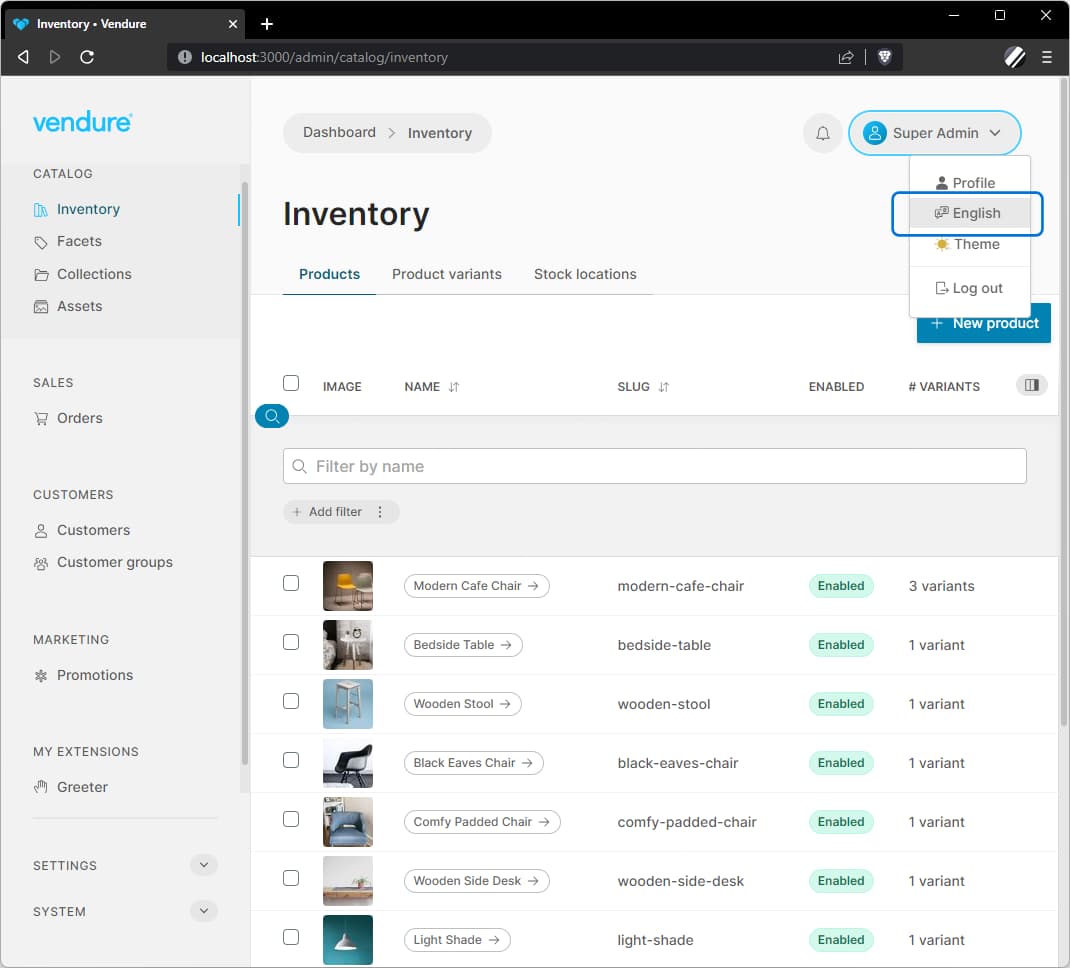The height and width of the screenshot is (968, 1070).
Task: Click the New product button
Action: click(x=983, y=323)
